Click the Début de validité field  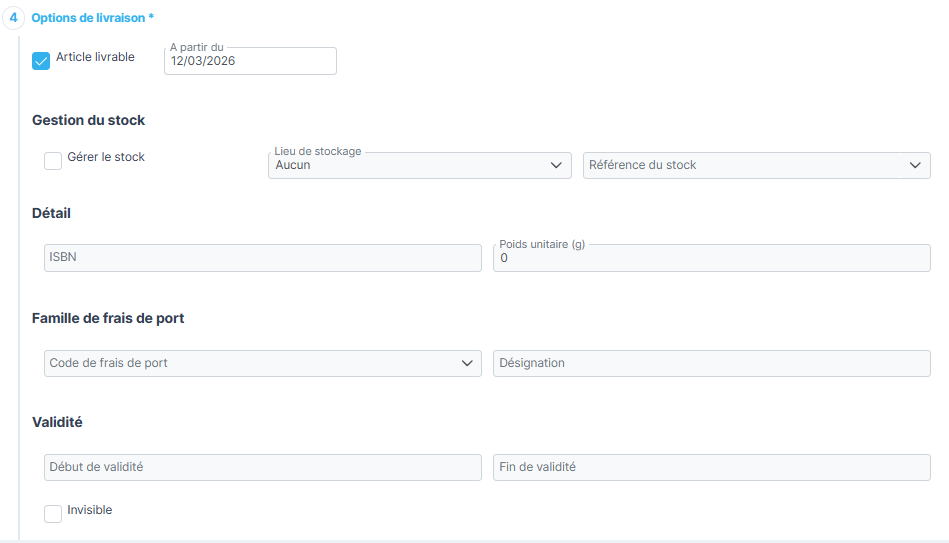tap(263, 468)
